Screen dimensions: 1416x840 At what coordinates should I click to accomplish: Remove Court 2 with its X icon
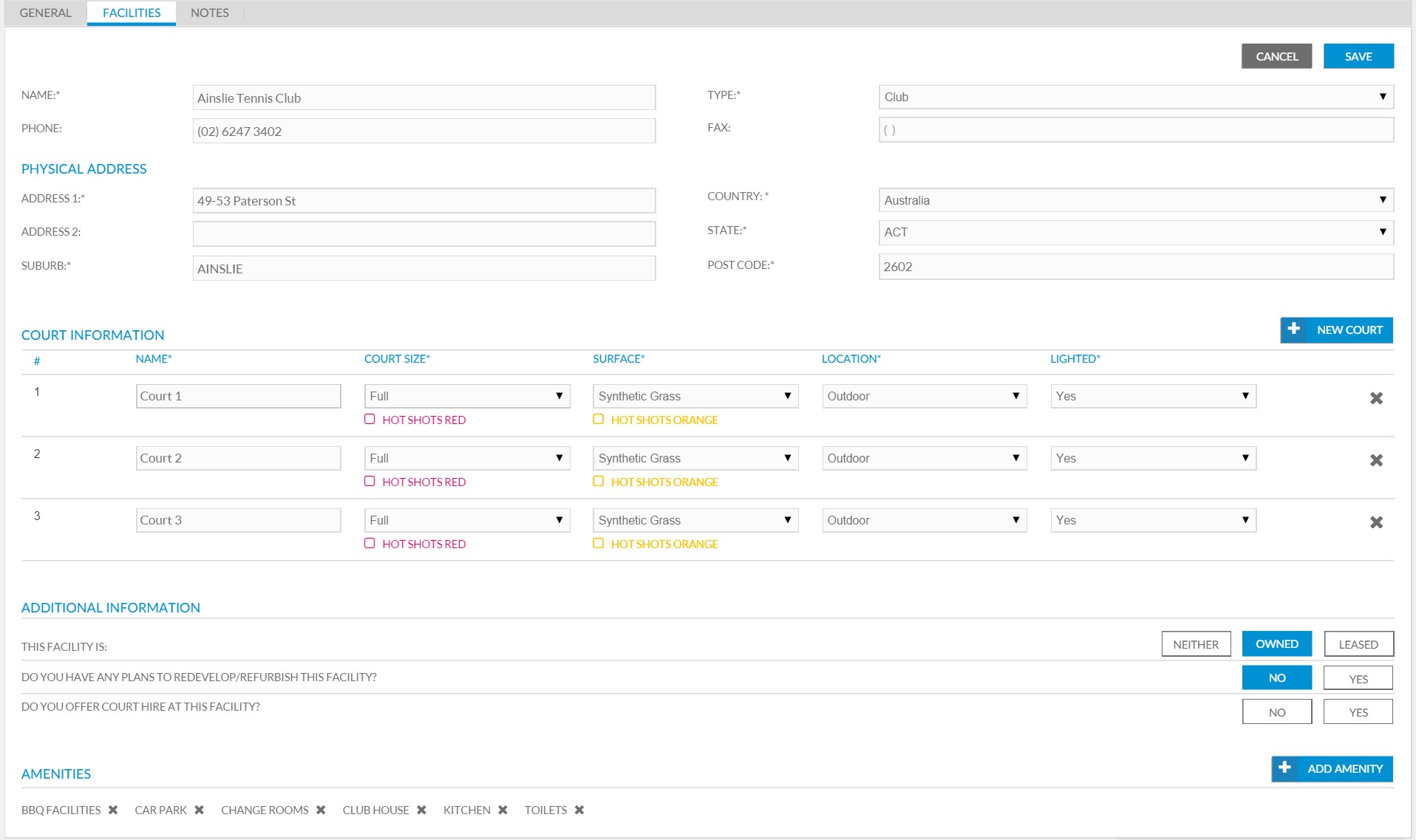point(1376,460)
